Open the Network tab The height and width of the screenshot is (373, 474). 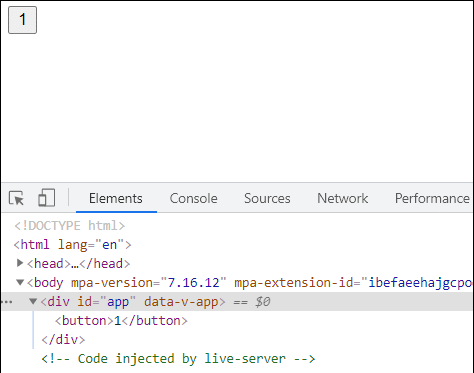click(342, 198)
